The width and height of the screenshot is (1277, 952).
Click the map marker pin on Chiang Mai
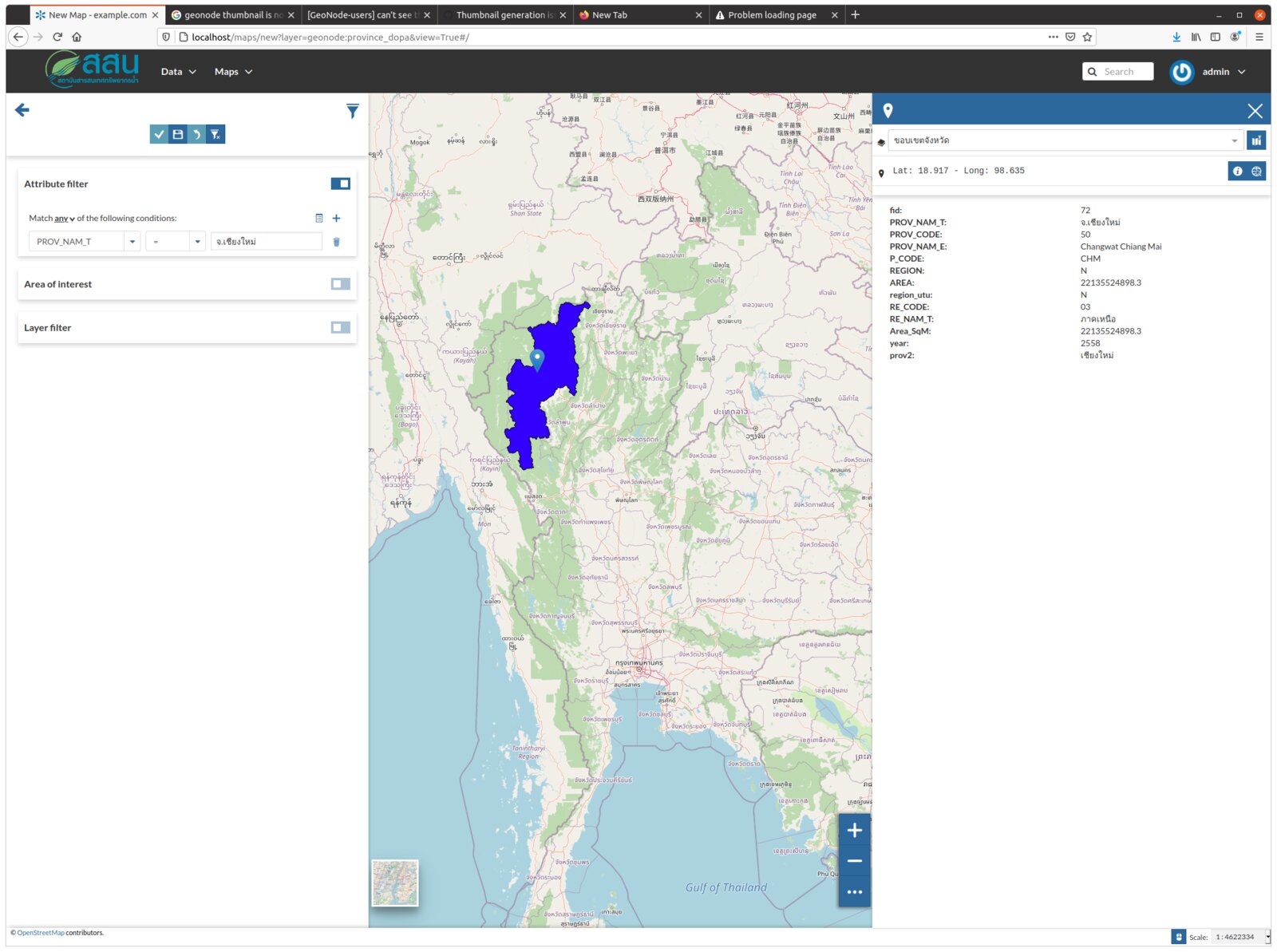pyautogui.click(x=538, y=360)
